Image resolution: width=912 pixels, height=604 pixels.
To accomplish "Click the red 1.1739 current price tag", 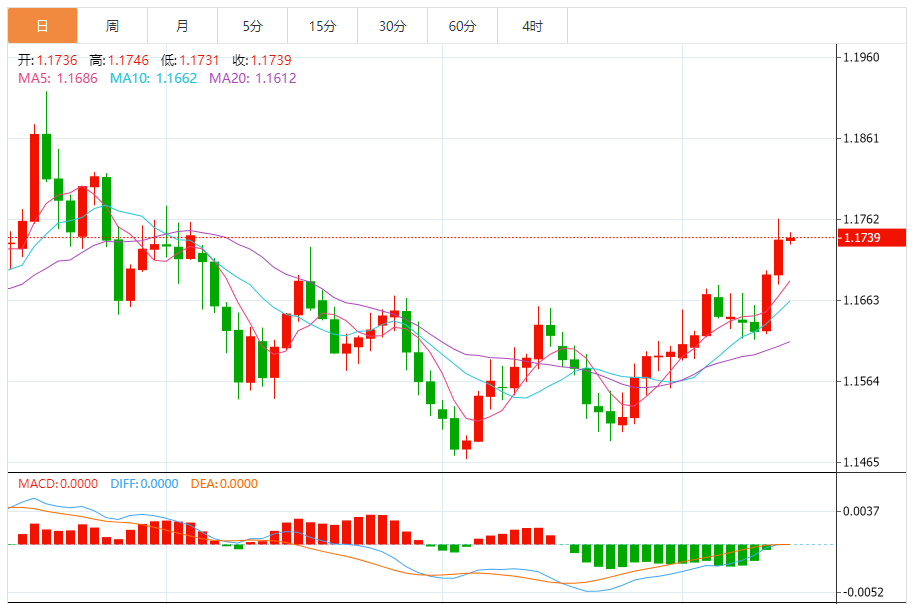I will pyautogui.click(x=872, y=237).
